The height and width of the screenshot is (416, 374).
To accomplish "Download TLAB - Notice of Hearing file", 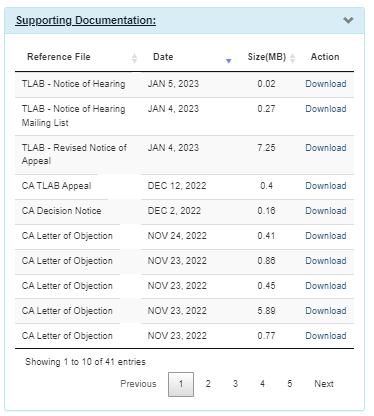I will pos(326,84).
